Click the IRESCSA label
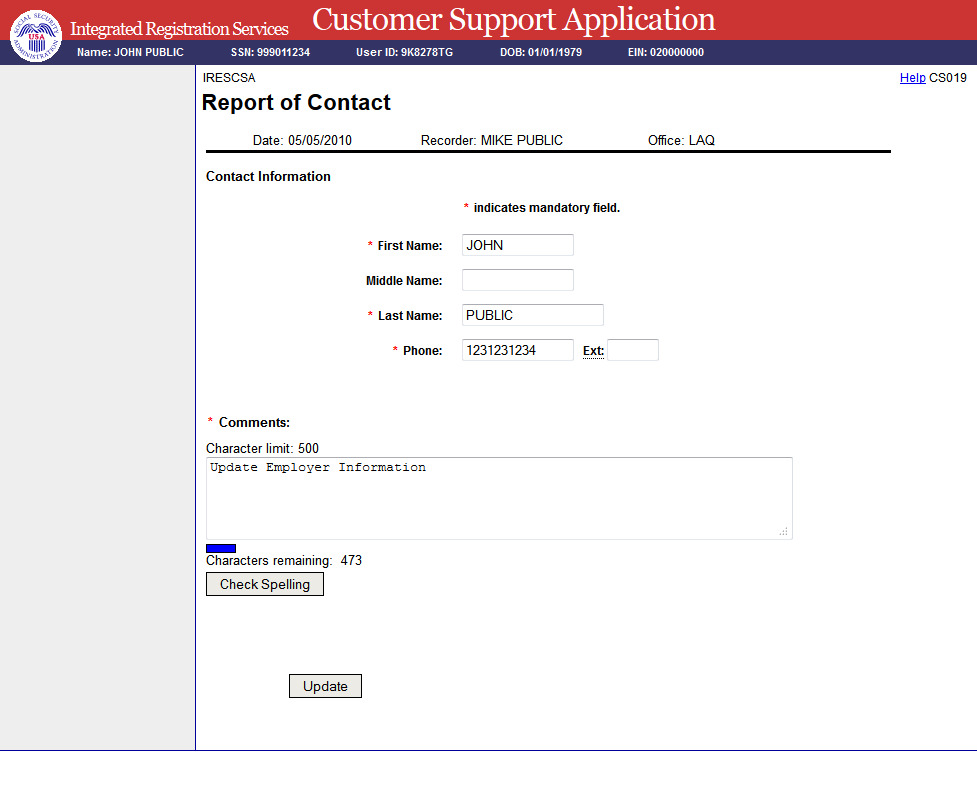The image size is (977, 787). coord(229,78)
